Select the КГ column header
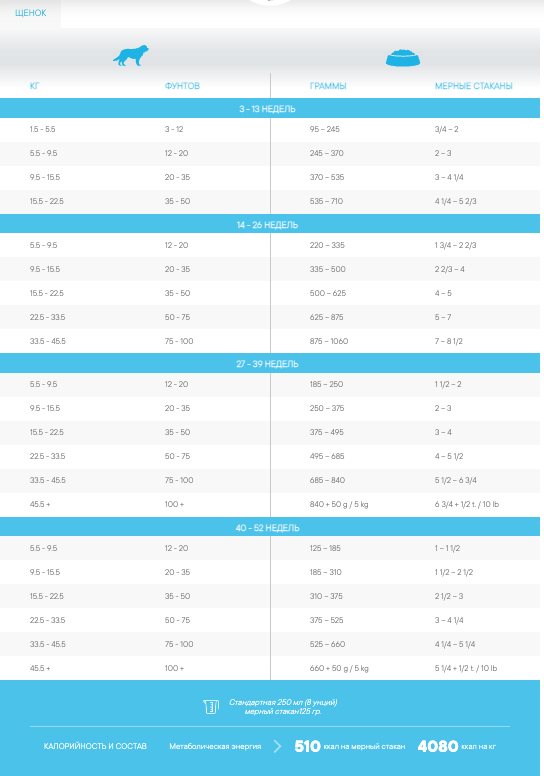This screenshot has width=544, height=776. tap(35, 86)
